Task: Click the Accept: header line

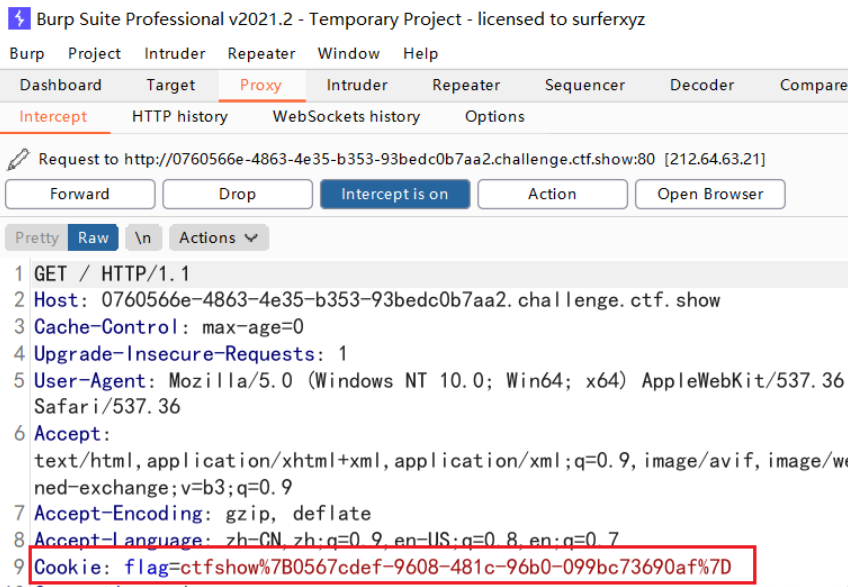Action: (72, 434)
